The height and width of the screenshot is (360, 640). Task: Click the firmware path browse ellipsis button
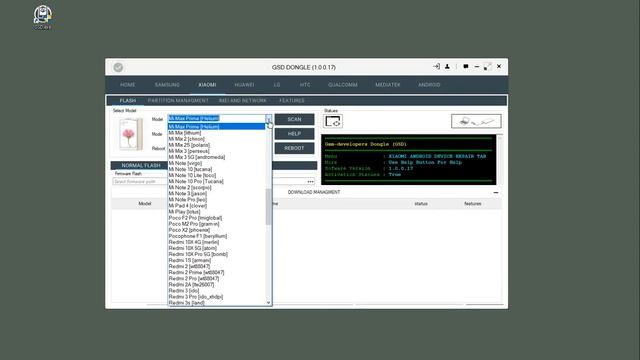pyautogui.click(x=311, y=182)
